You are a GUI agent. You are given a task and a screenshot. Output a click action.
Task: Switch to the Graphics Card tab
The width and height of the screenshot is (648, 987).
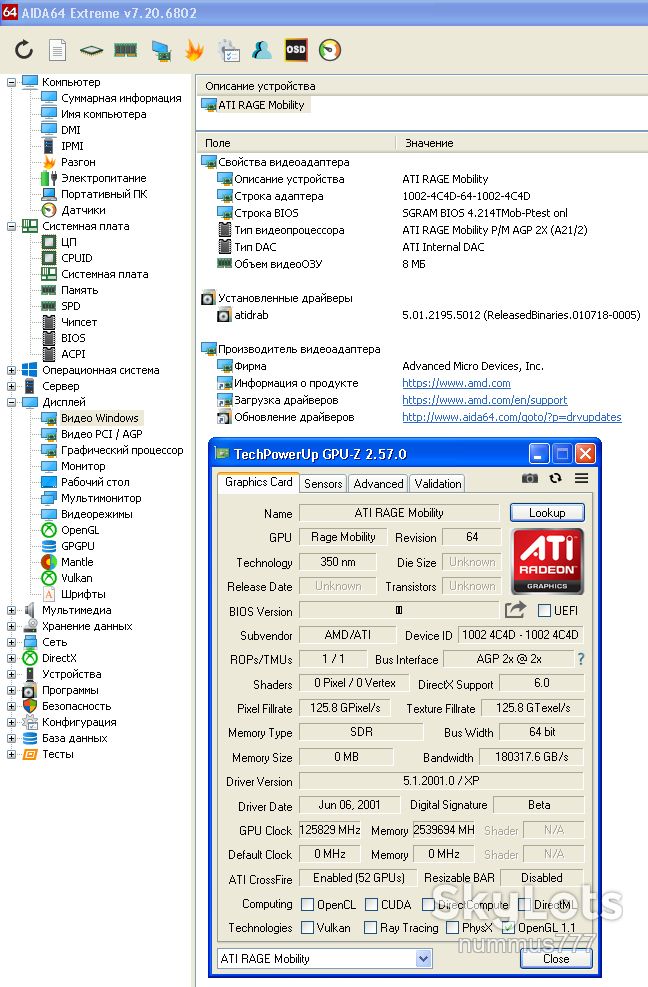coord(258,482)
